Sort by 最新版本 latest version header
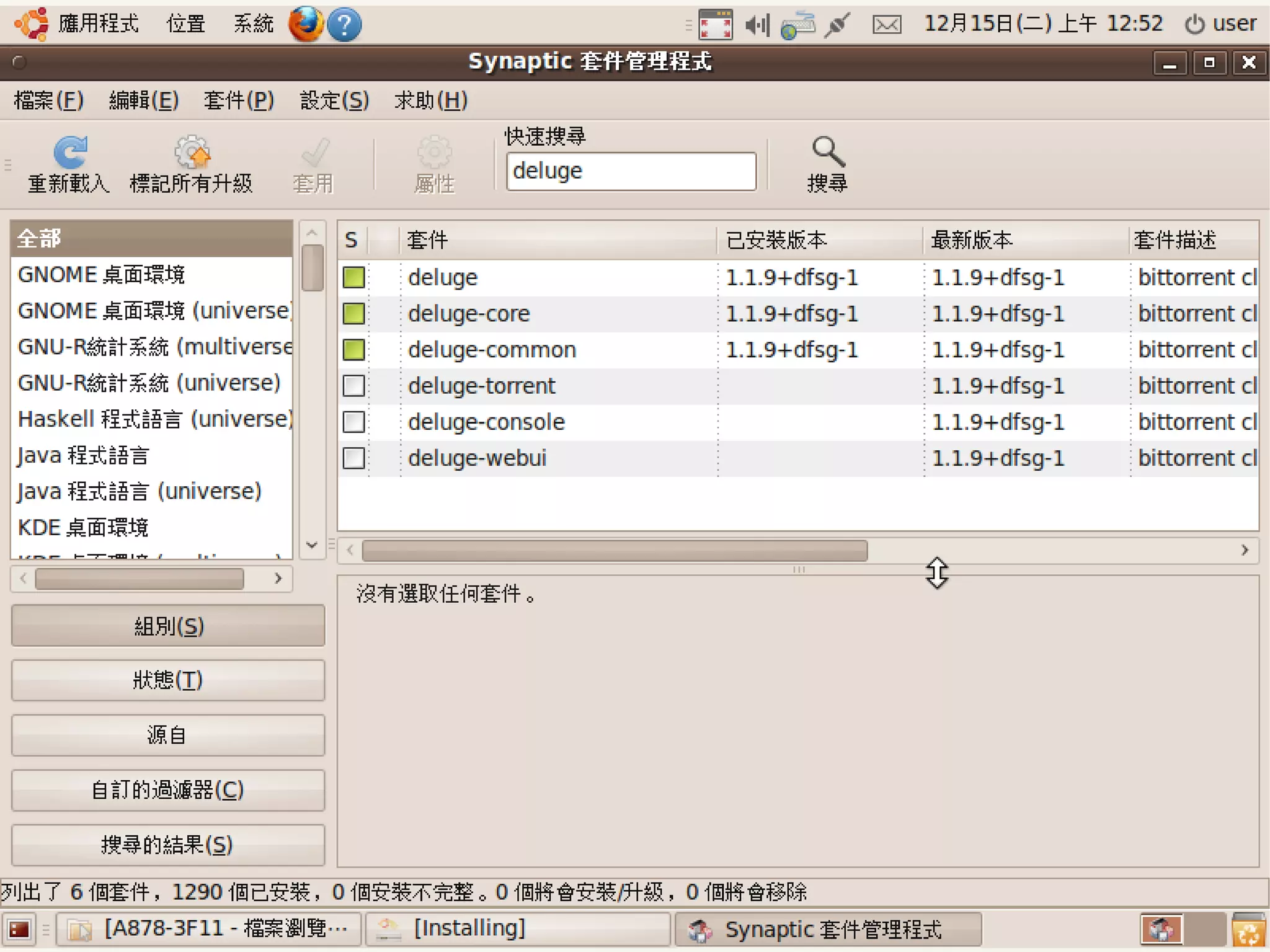This screenshot has width=1270, height=952. (x=1026, y=239)
